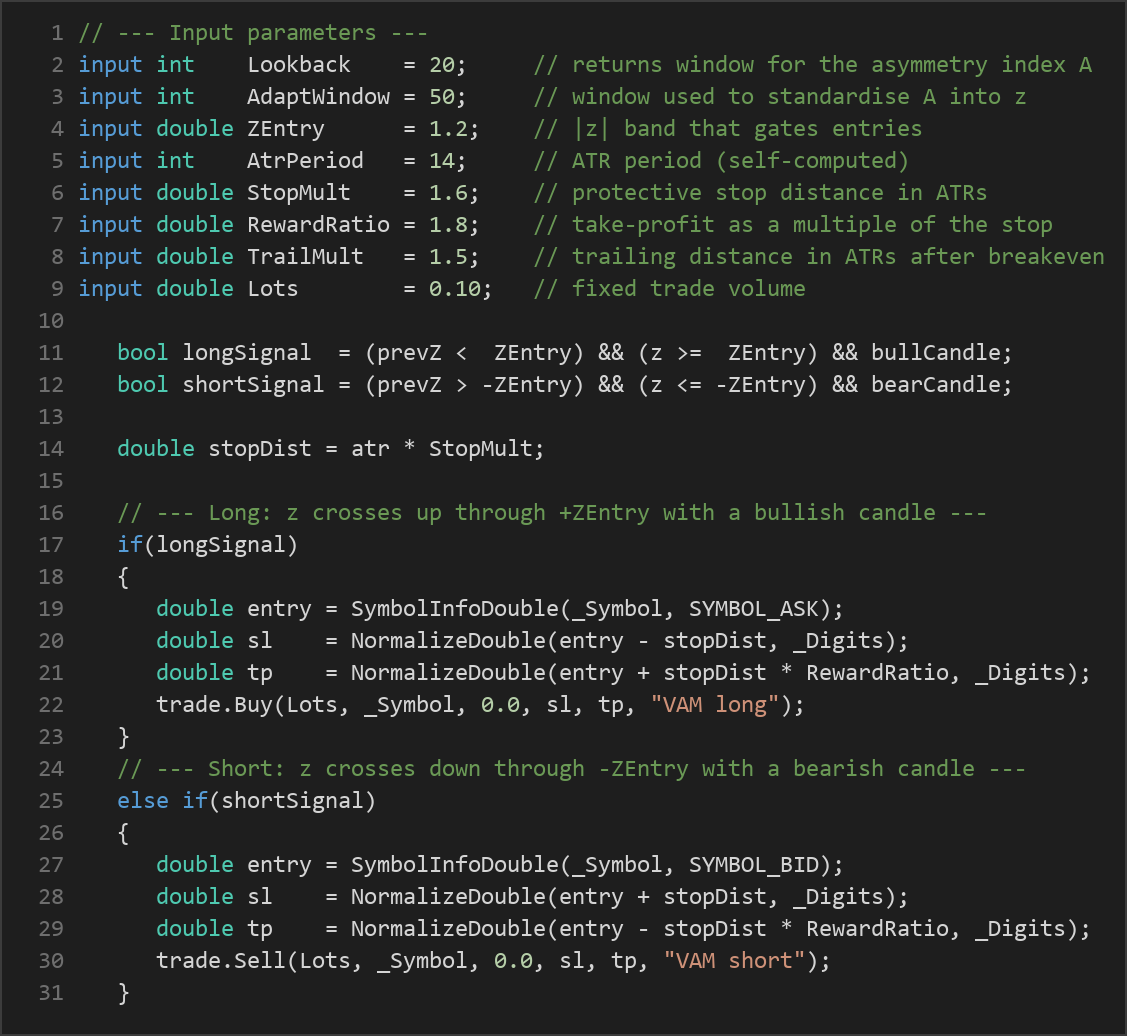Click bullCandle at end of line 11
Screen dimensions: 1127x1036
pos(936,352)
